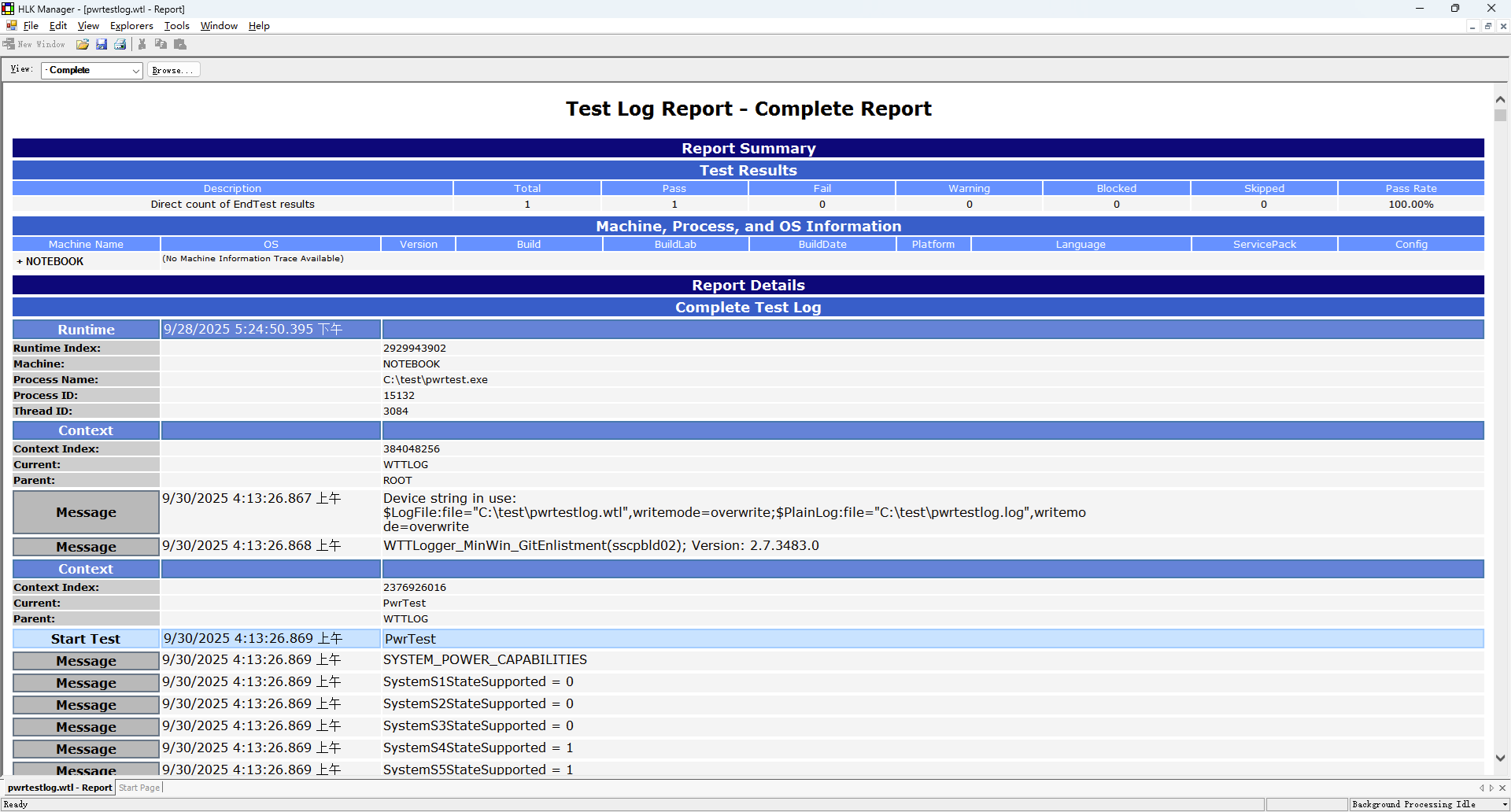1511x812 pixels.
Task: Click the Cut scissors toolbar icon
Action: (x=142, y=45)
